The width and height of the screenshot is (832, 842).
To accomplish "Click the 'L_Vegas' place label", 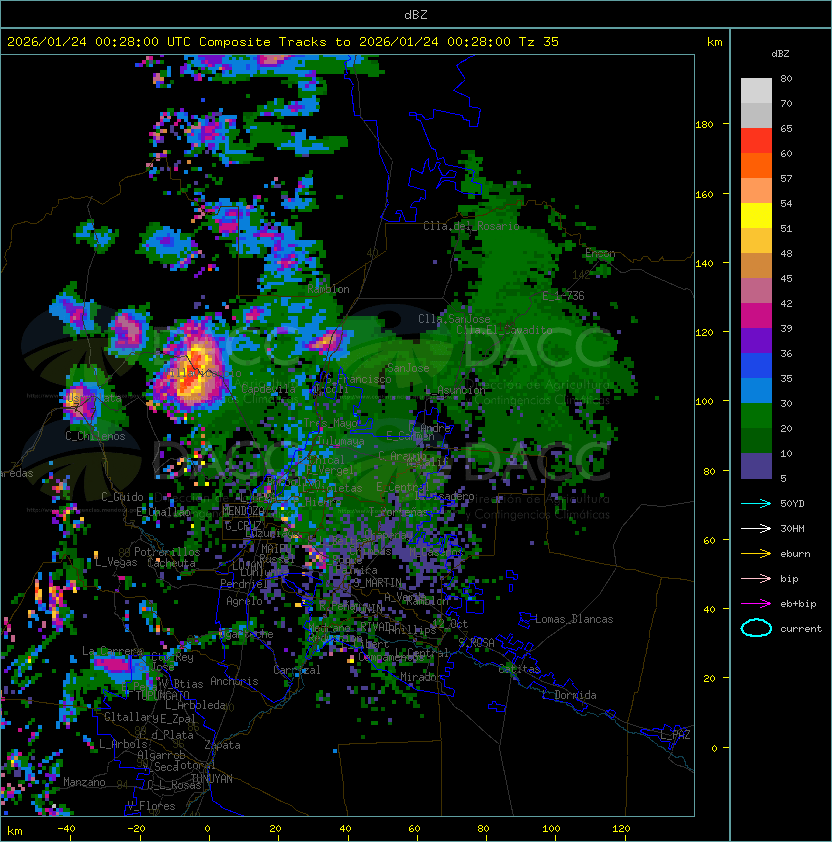I will click(x=116, y=562).
